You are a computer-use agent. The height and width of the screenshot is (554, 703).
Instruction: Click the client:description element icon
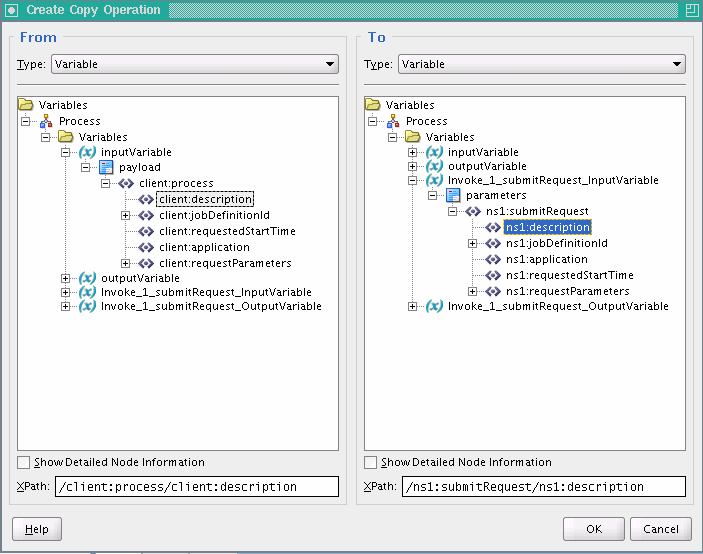[x=146, y=199]
